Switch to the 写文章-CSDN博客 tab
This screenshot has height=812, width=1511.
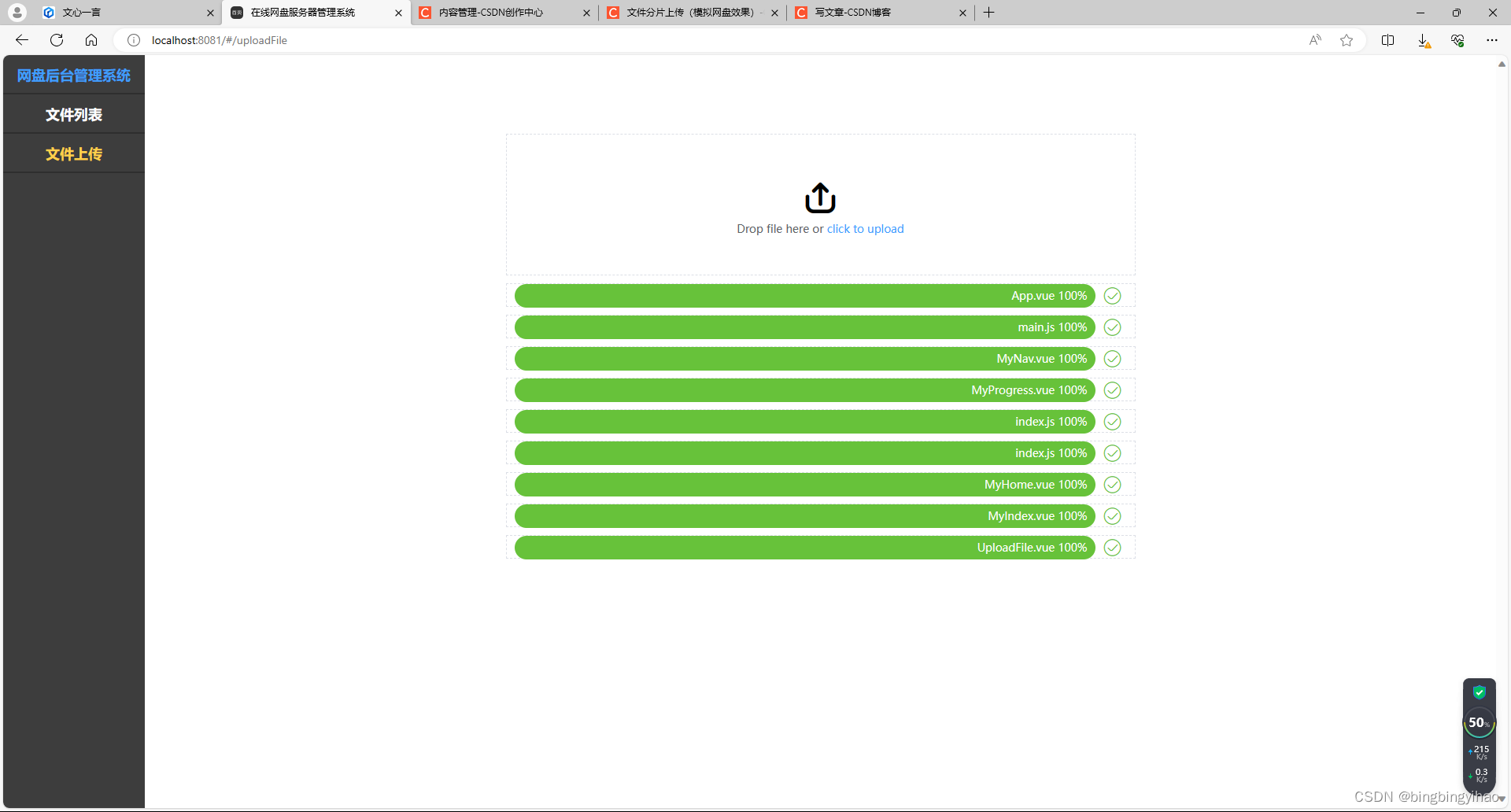[x=879, y=13]
